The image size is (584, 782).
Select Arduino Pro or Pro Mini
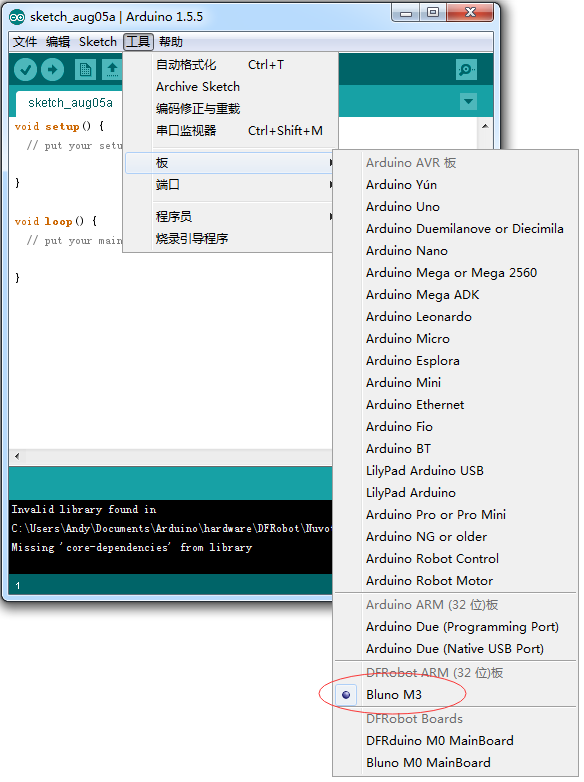point(456,514)
